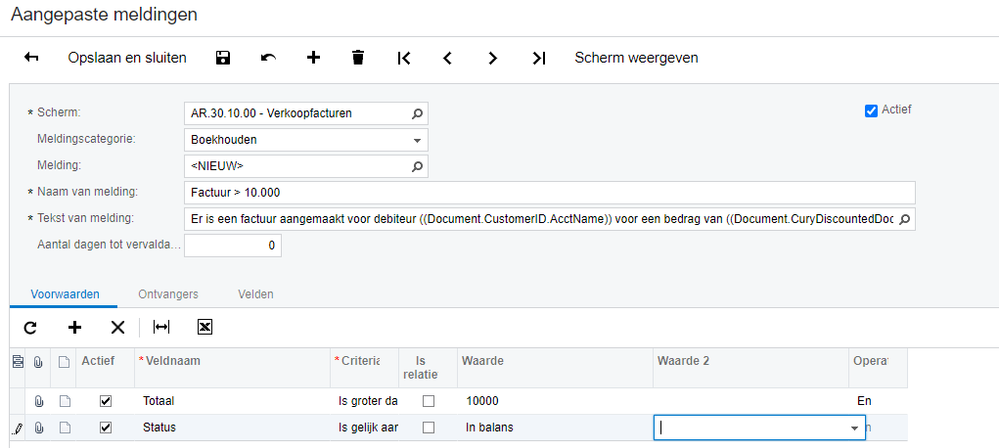Click the trash delete icon
The image size is (999, 448).
[x=358, y=58]
